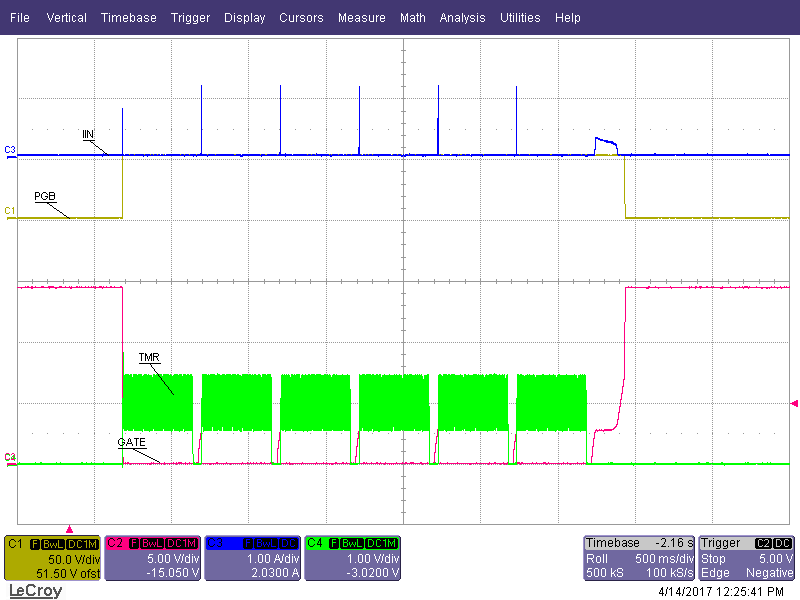This screenshot has height=600, width=800.
Task: Open the Trigger descriptor box
Action: (747, 558)
